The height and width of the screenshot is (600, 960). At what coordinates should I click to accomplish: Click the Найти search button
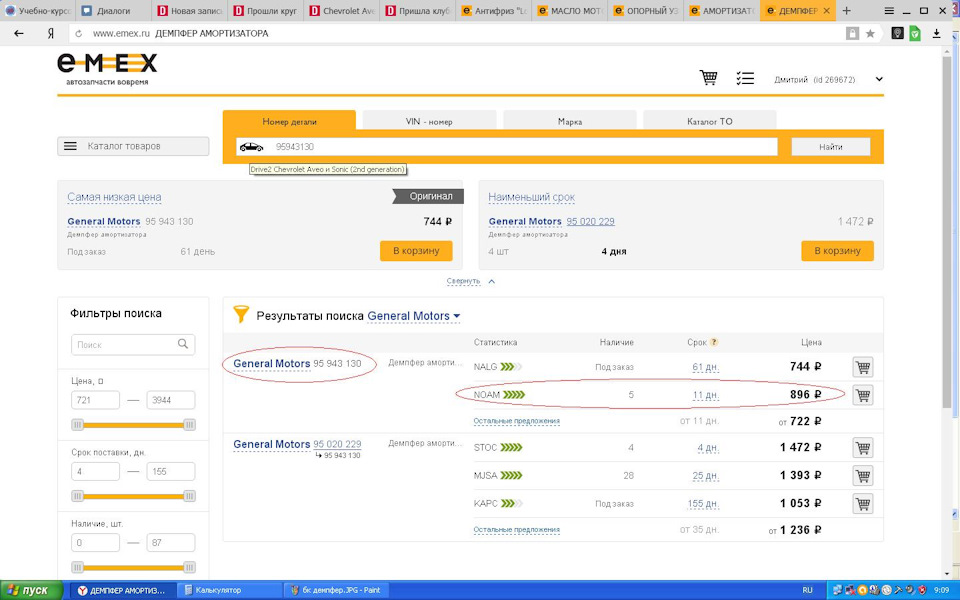(831, 147)
